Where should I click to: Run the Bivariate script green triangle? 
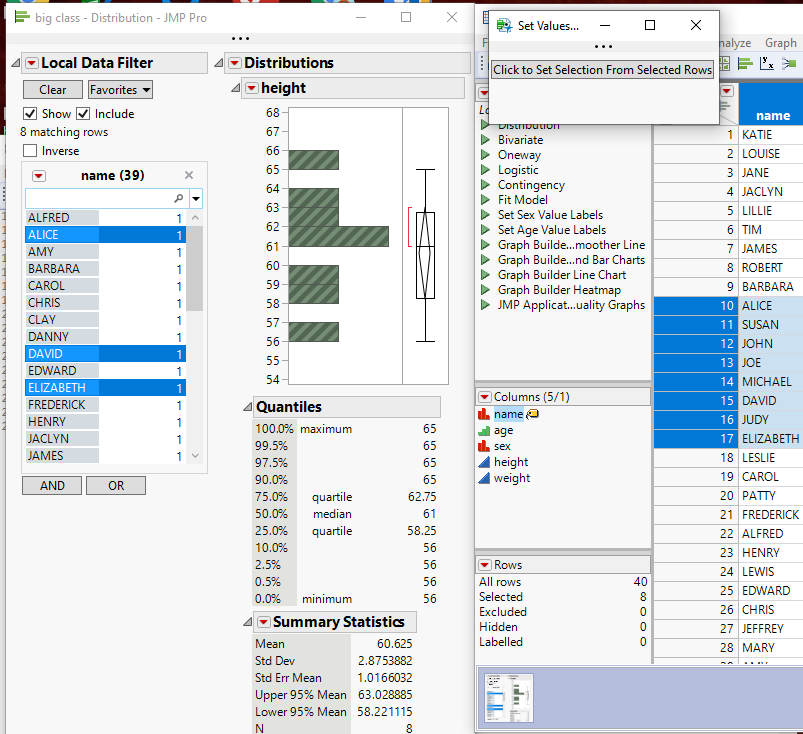pyautogui.click(x=485, y=140)
